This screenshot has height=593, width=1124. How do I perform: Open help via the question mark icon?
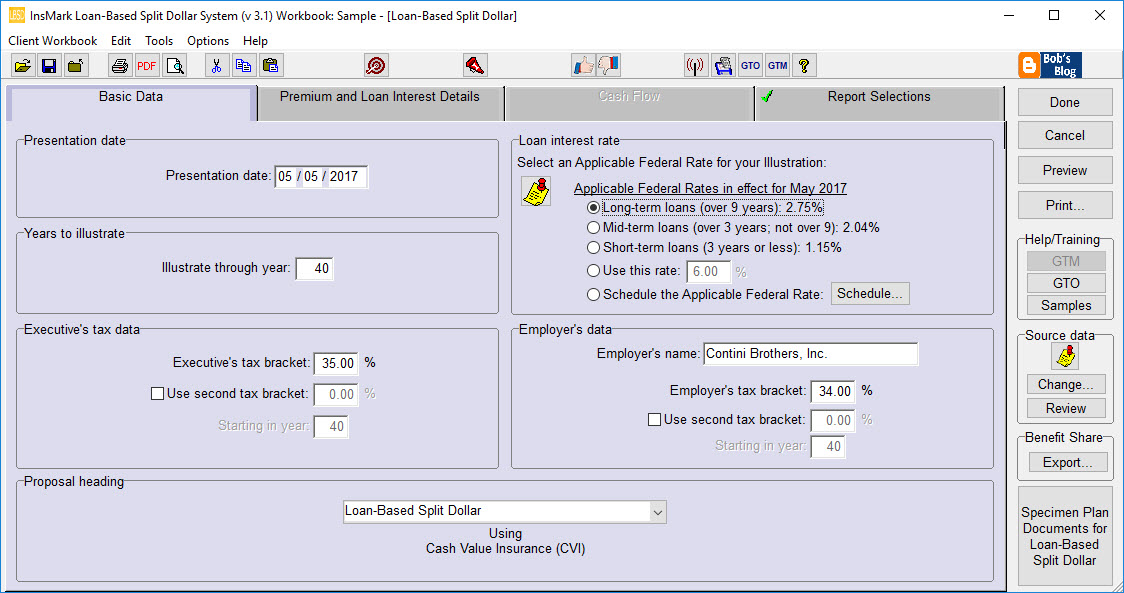tap(804, 65)
